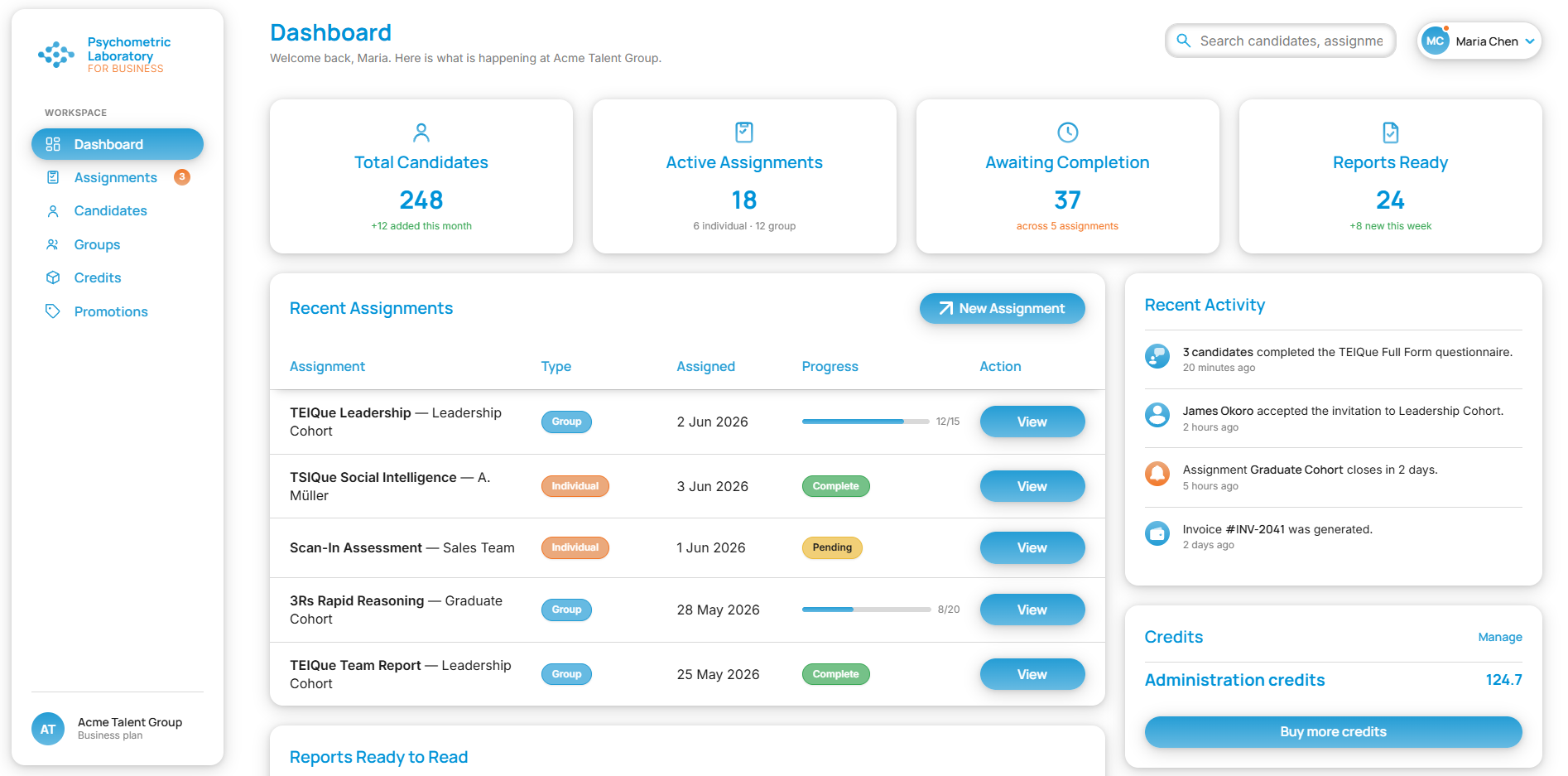Click the Pending status for Scan-In Assessment
Viewport: 1568px width, 776px height.
[832, 547]
